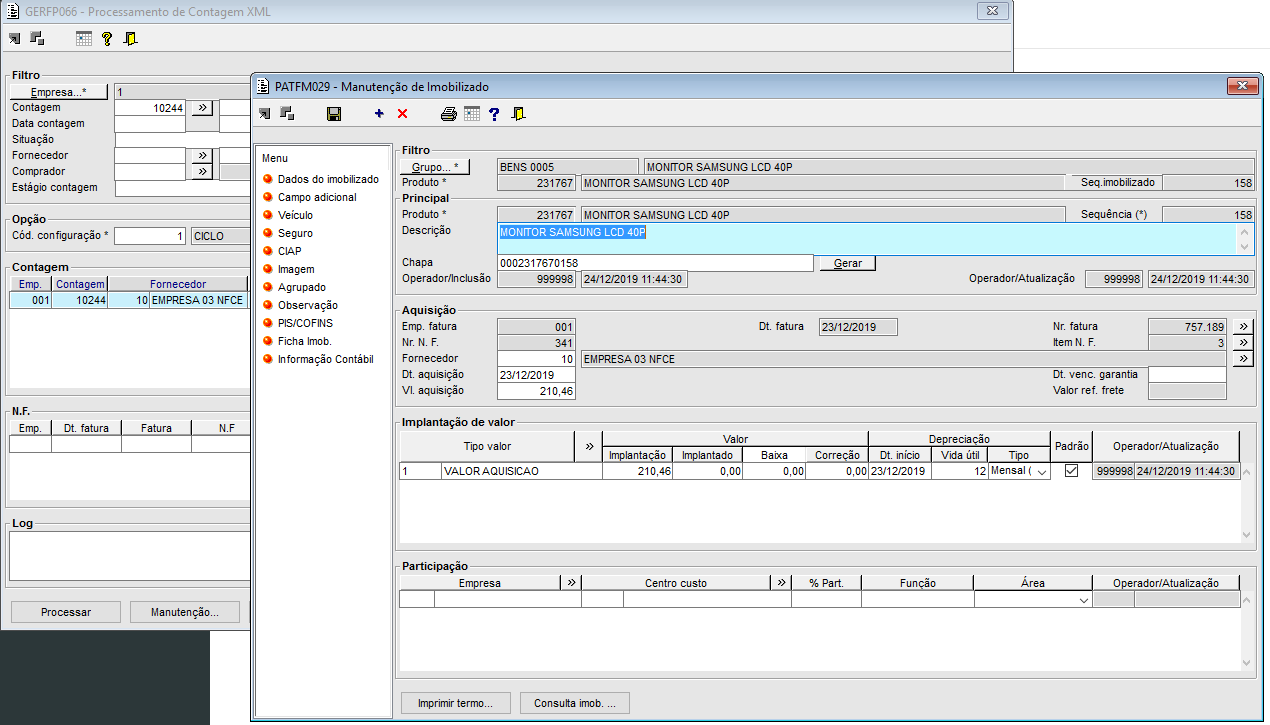Save the fixed asset record with floppy icon

point(334,114)
